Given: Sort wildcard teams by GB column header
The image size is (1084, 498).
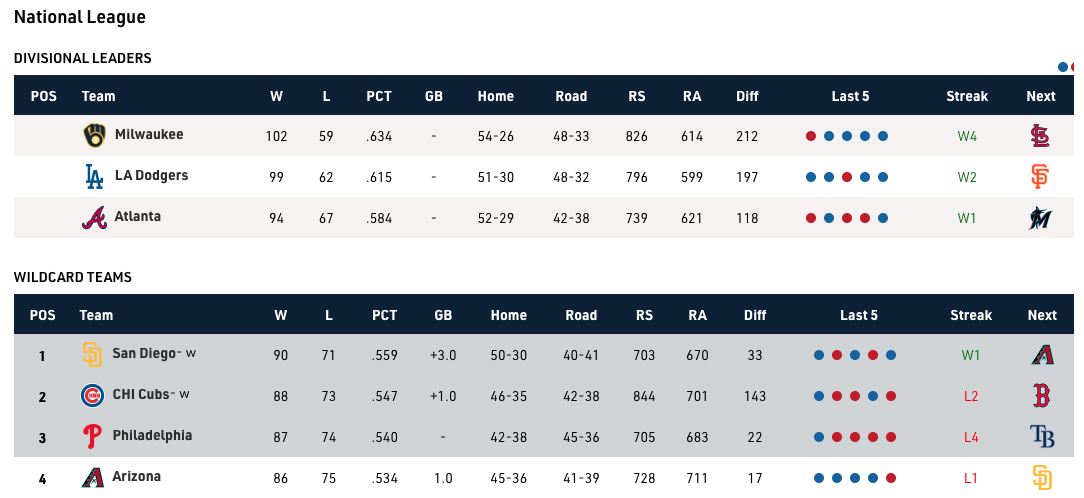Looking at the screenshot, I should tap(443, 315).
